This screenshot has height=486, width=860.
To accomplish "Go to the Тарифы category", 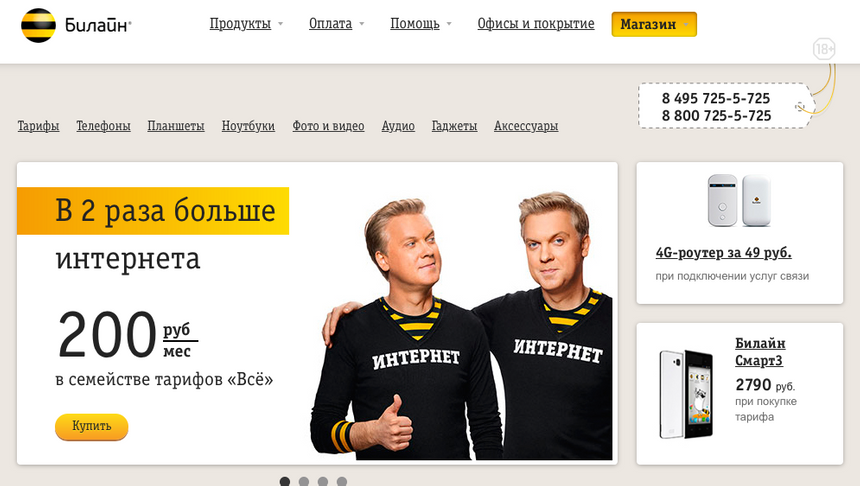I will pyautogui.click(x=38, y=126).
